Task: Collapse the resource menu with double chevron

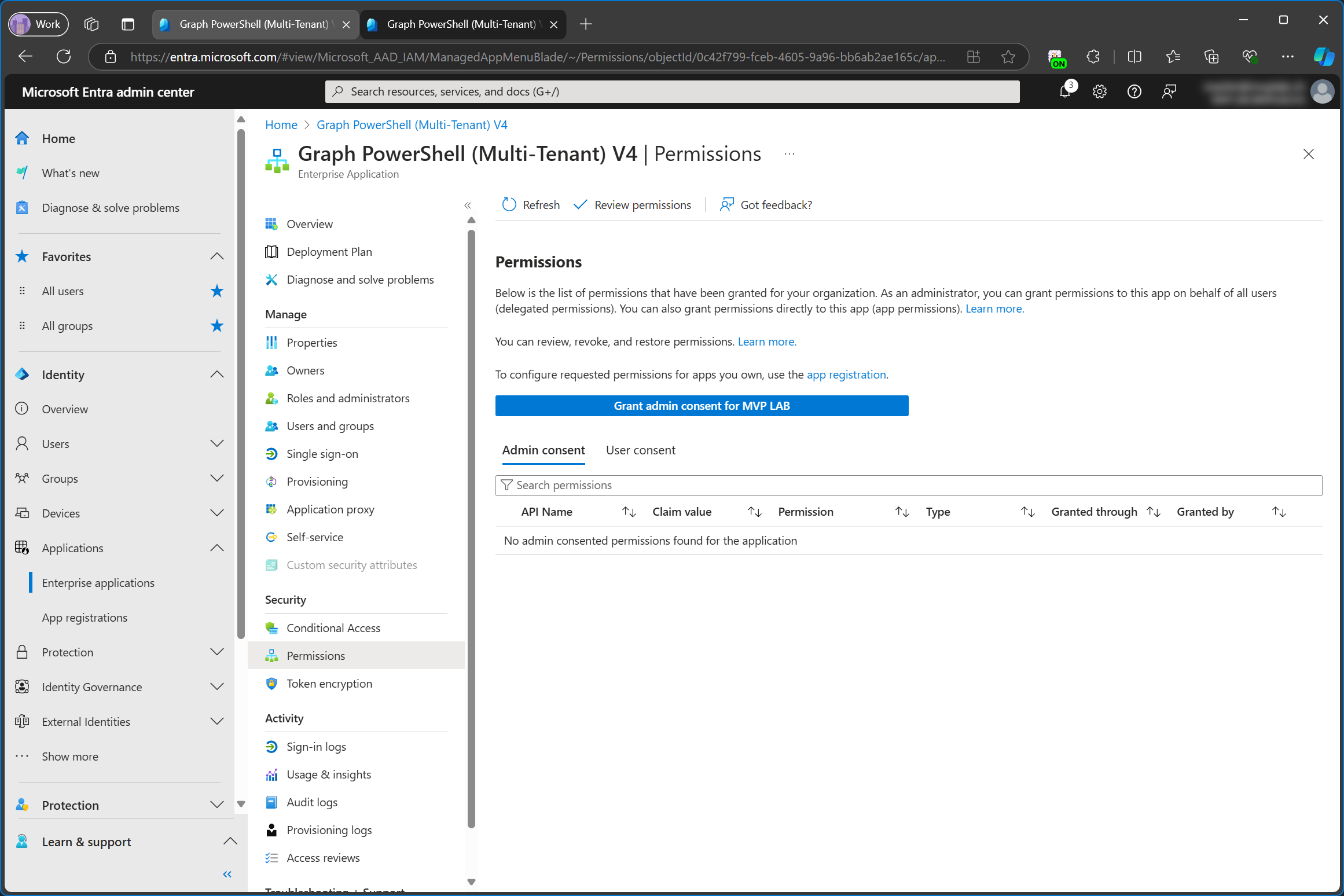Action: 468,205
